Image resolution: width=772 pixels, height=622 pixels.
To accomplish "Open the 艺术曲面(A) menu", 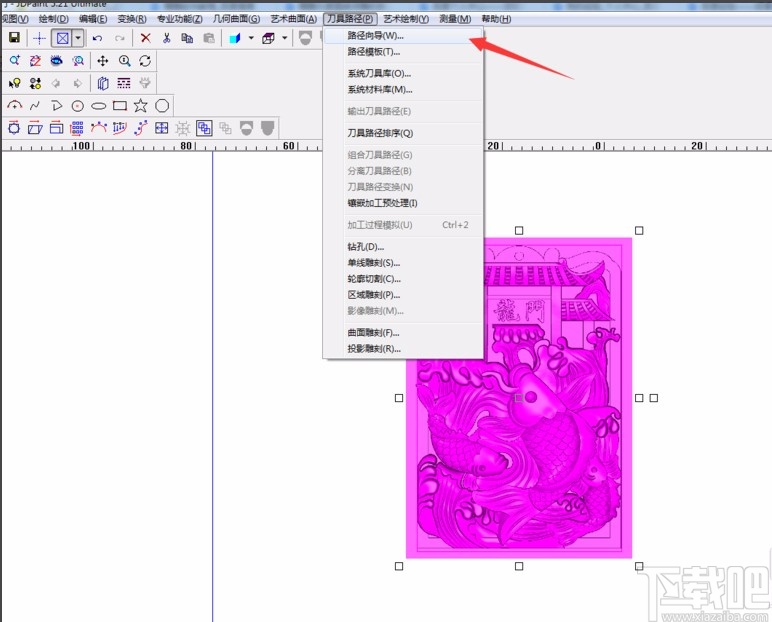I will pyautogui.click(x=293, y=19).
